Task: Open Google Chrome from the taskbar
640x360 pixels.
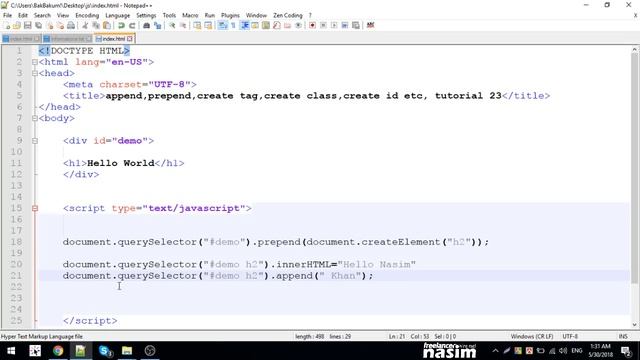Action: (x=58, y=351)
